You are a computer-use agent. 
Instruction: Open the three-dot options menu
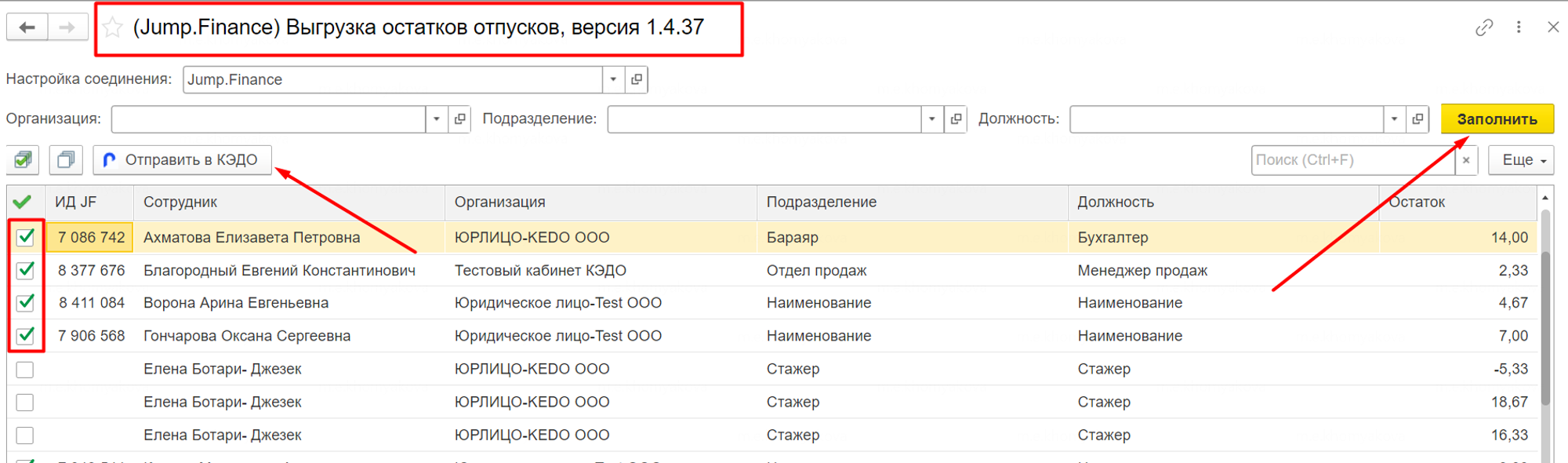[x=1519, y=27]
